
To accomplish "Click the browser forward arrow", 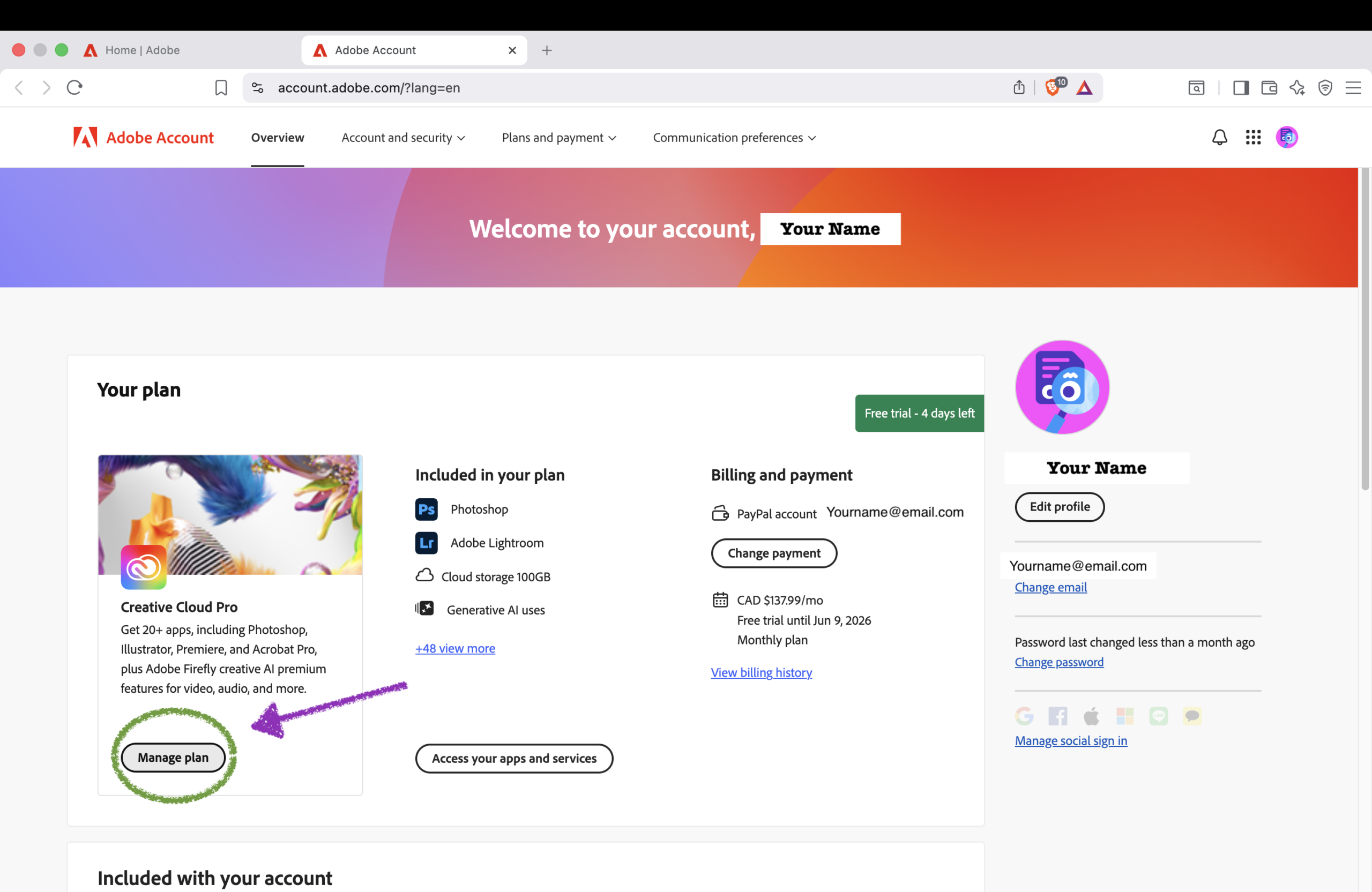I will 47,87.
